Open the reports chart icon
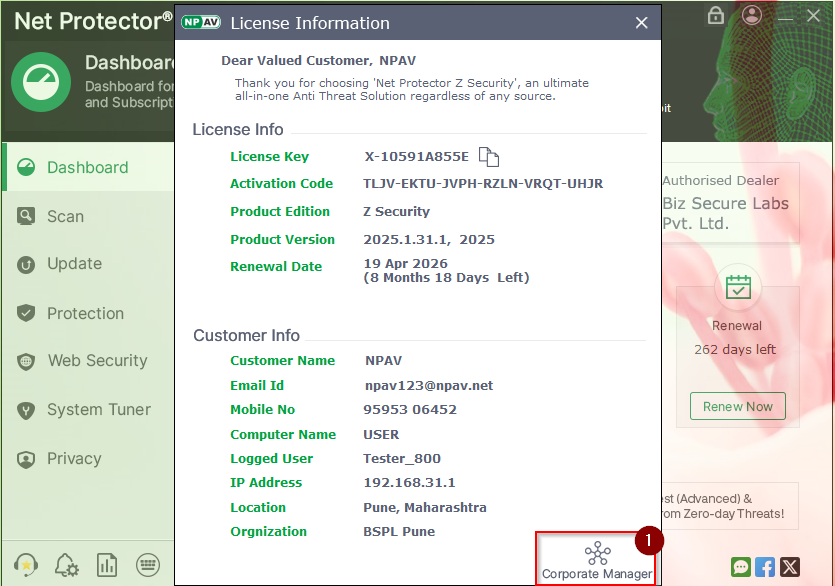 [107, 566]
